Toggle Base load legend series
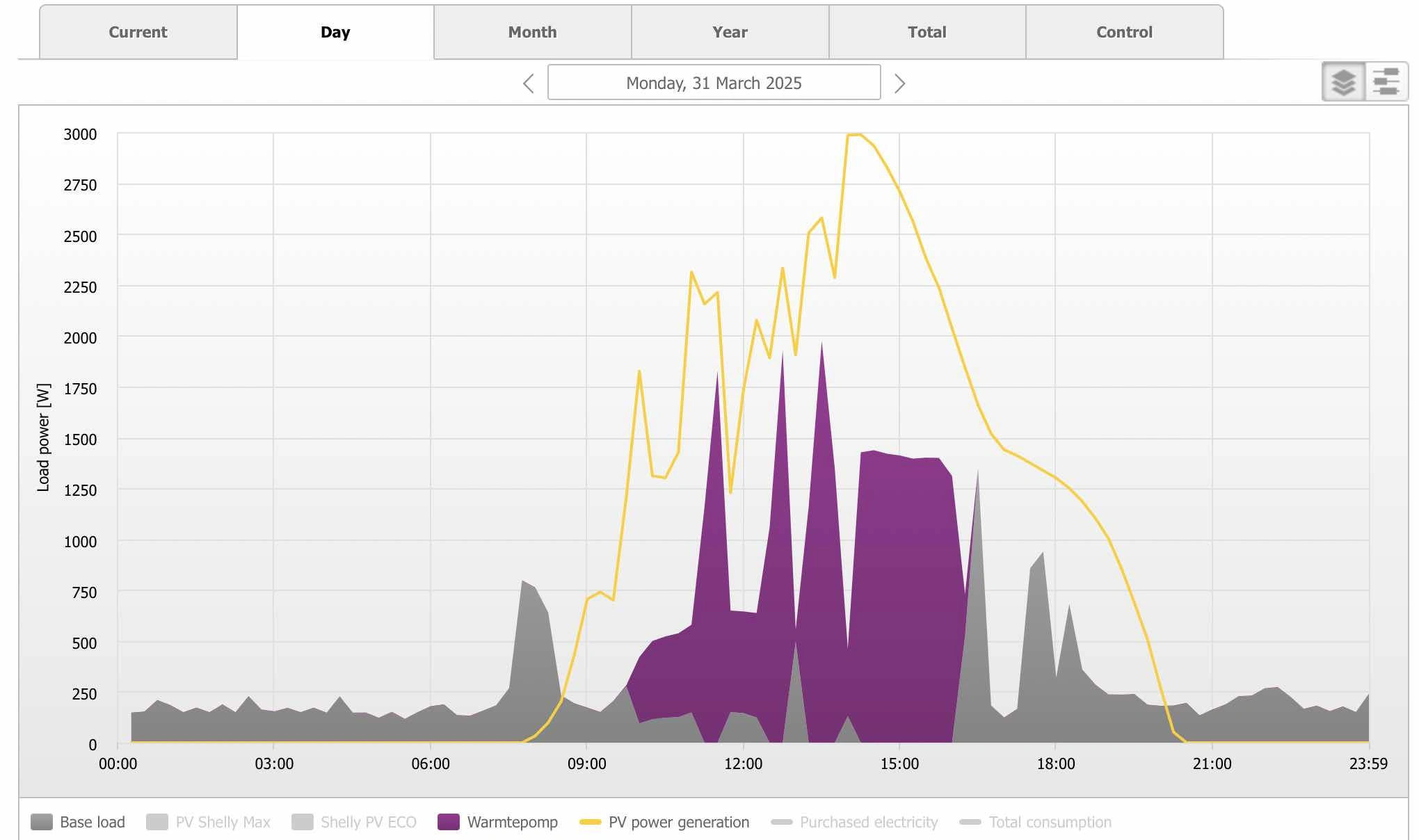The height and width of the screenshot is (840, 1419). pos(79,822)
